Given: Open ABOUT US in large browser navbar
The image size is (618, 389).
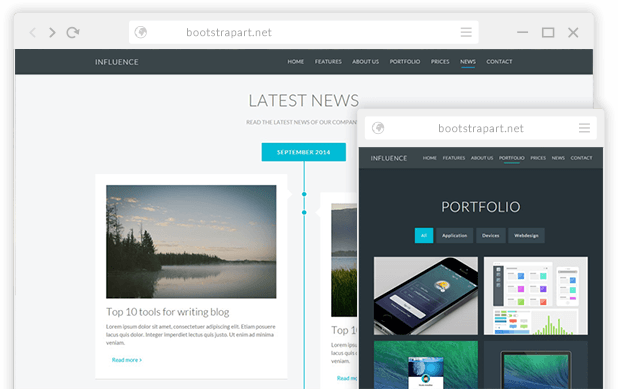Looking at the screenshot, I should click(365, 61).
